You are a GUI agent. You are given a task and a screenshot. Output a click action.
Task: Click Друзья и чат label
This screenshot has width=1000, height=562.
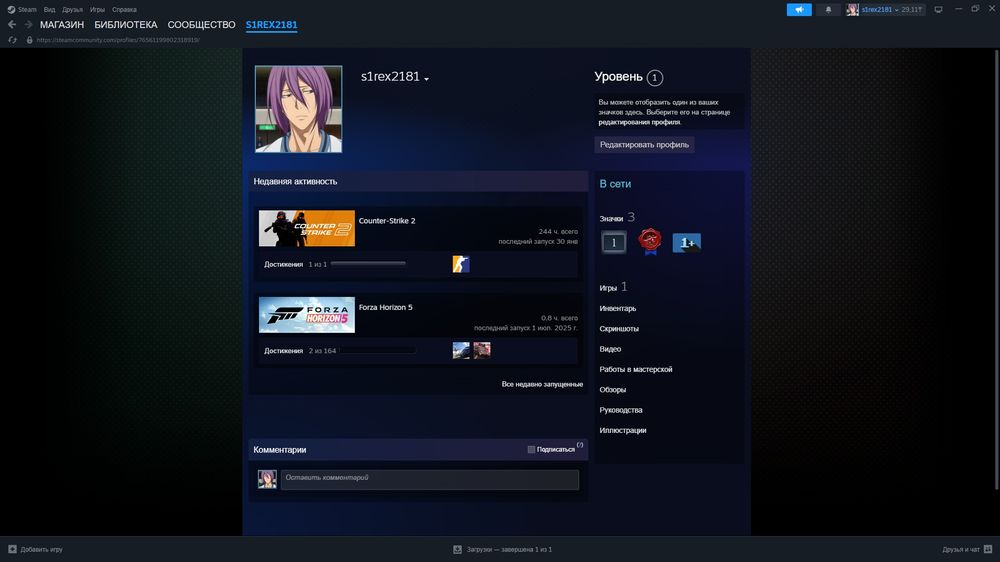[x=961, y=549]
